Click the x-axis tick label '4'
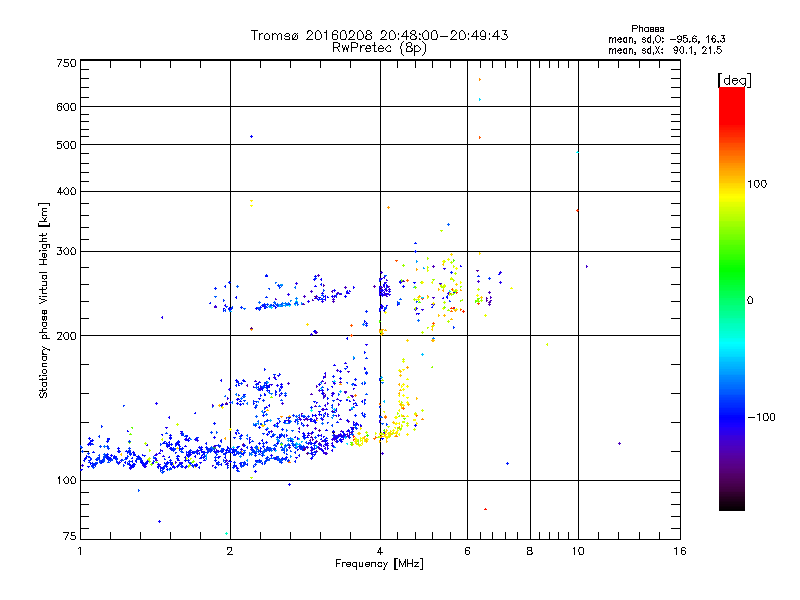Image resolution: width=800 pixels, height=600 pixels. [x=380, y=551]
